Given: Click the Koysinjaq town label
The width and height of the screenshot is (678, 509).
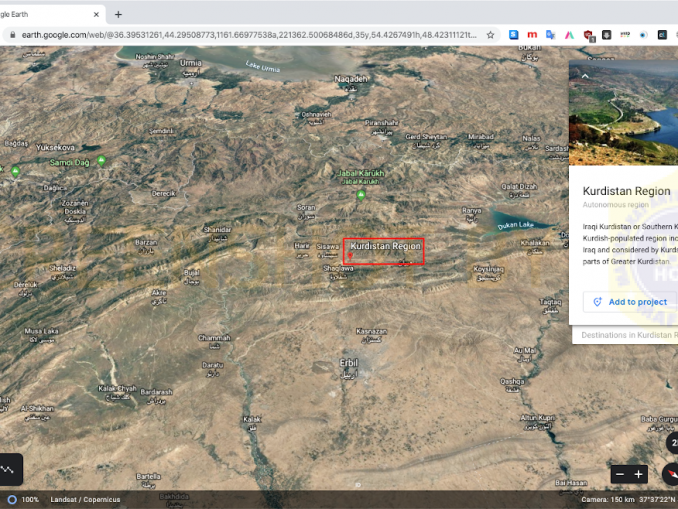Looking at the screenshot, I should pyautogui.click(x=489, y=269).
